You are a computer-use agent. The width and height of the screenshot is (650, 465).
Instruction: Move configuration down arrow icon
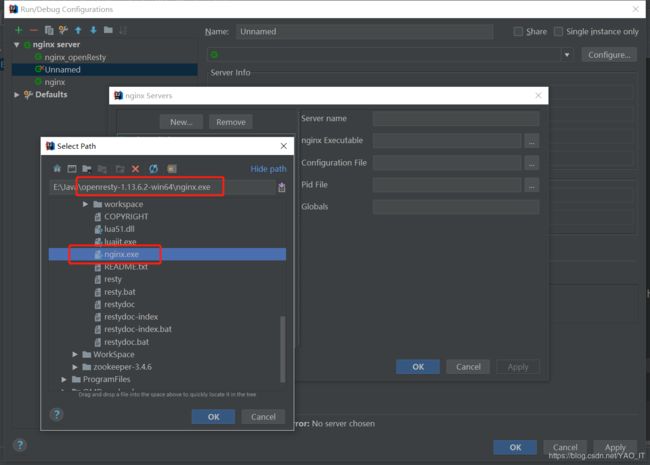click(93, 30)
